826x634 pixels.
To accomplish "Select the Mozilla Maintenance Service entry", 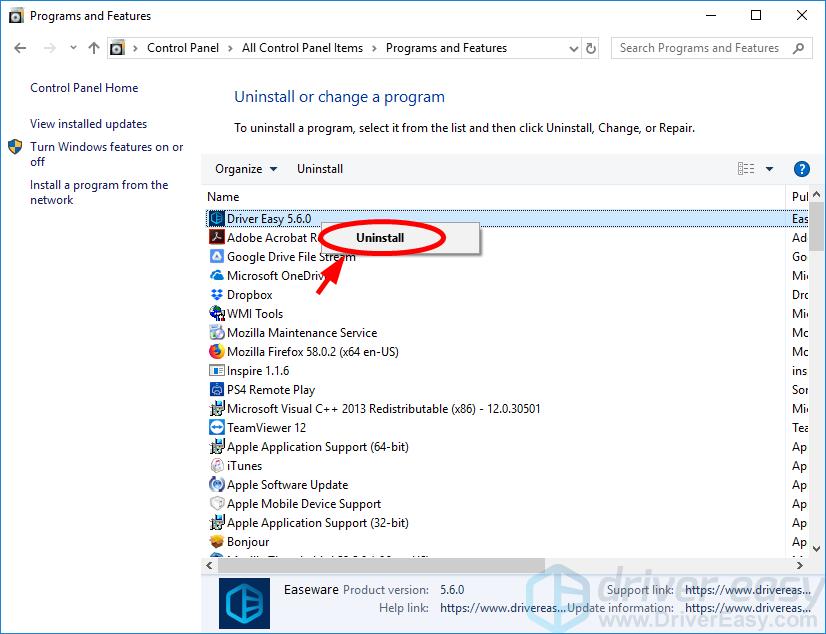I will click(x=302, y=333).
